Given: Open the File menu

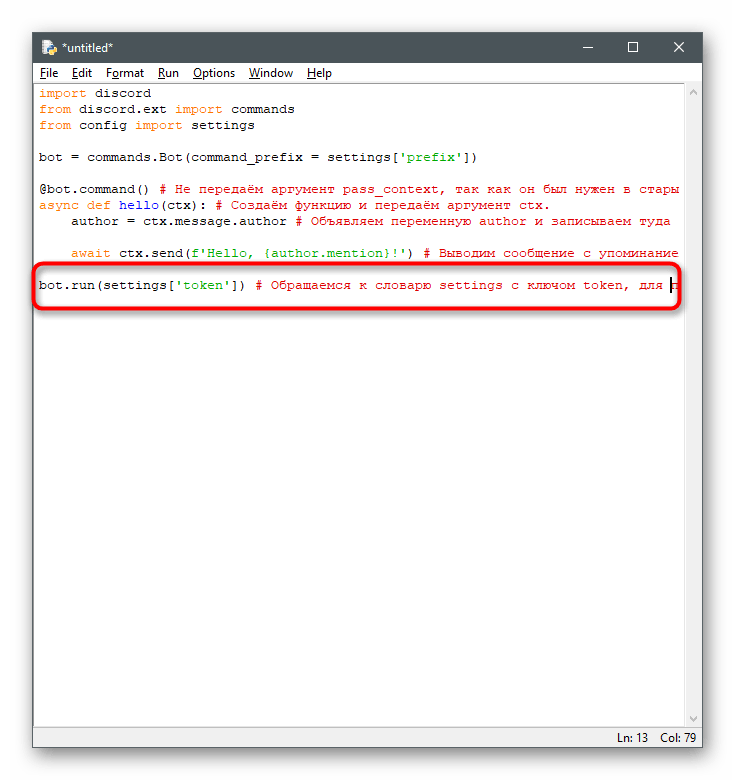Looking at the screenshot, I should click(x=49, y=73).
